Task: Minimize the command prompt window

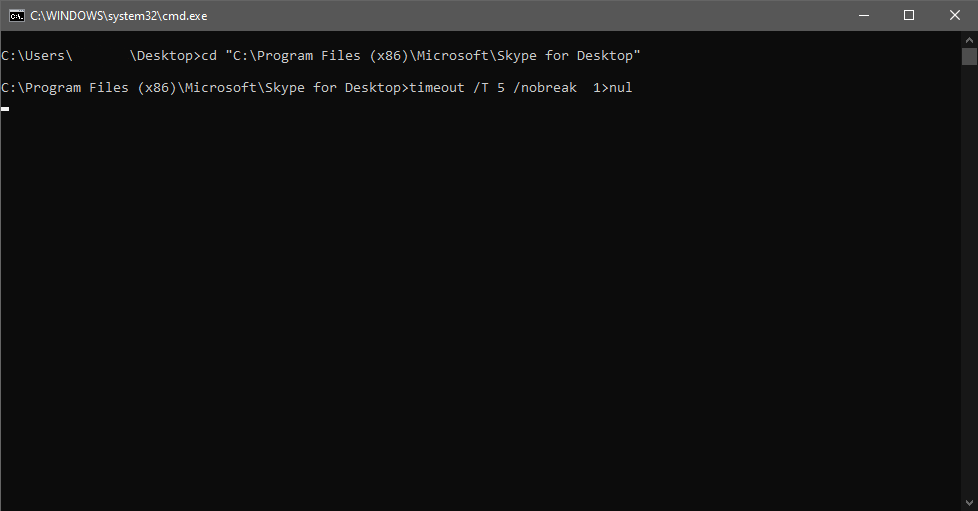Action: tap(864, 16)
